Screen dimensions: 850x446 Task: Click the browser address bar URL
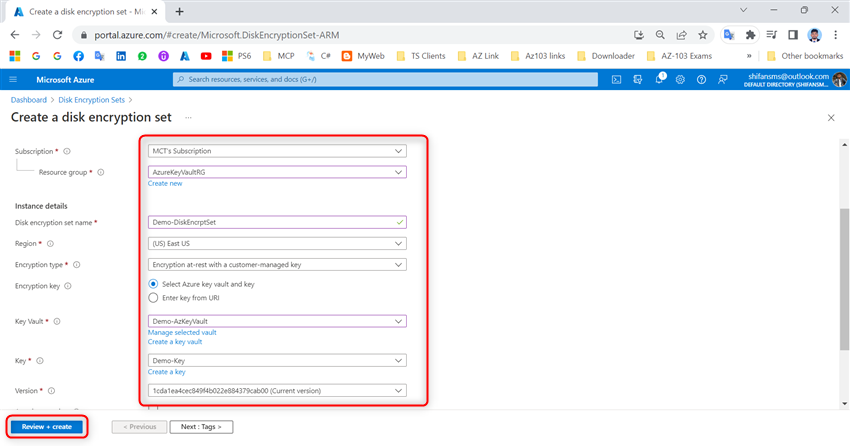click(217, 35)
